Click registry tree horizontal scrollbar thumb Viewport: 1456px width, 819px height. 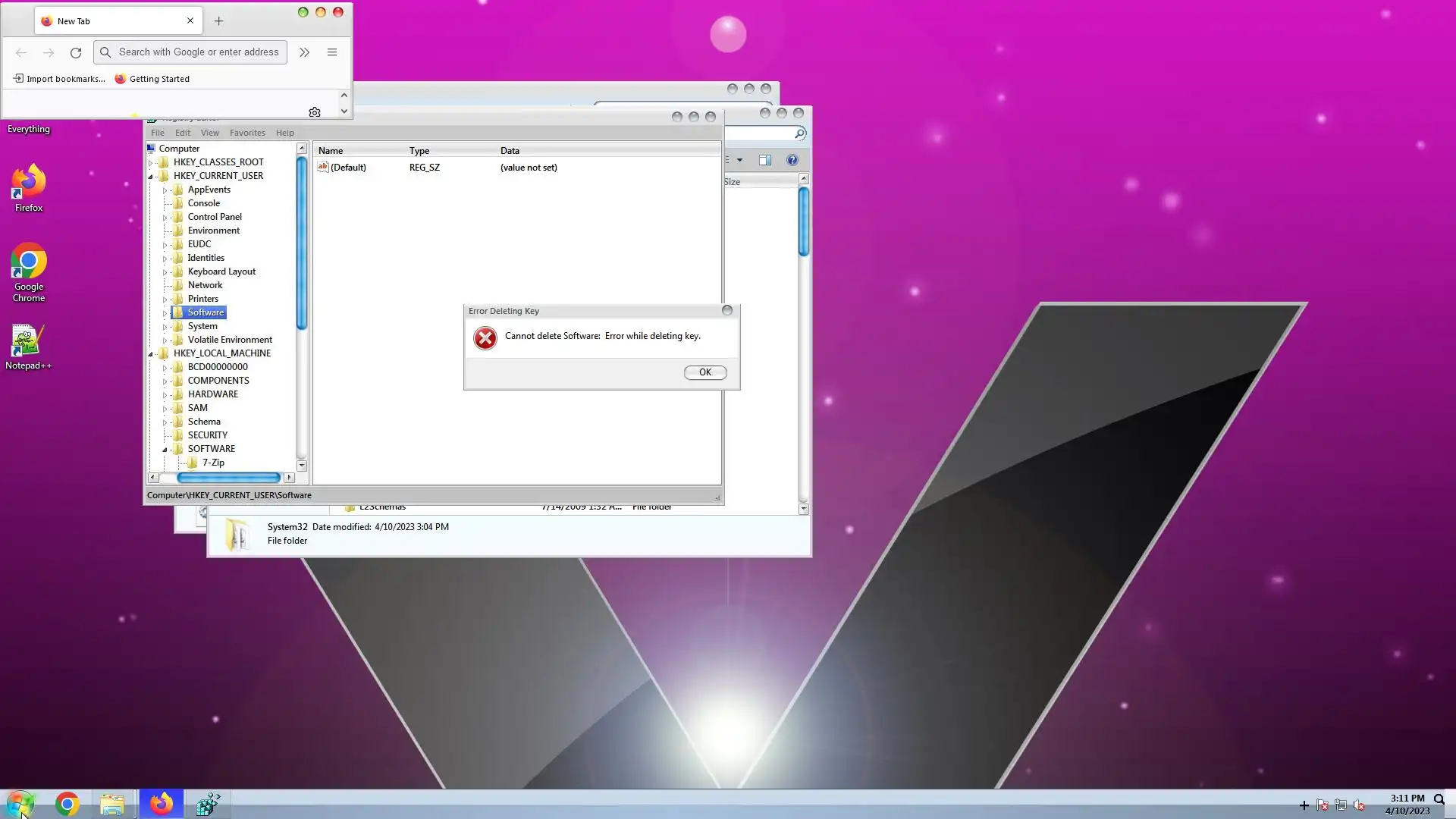[x=228, y=478]
